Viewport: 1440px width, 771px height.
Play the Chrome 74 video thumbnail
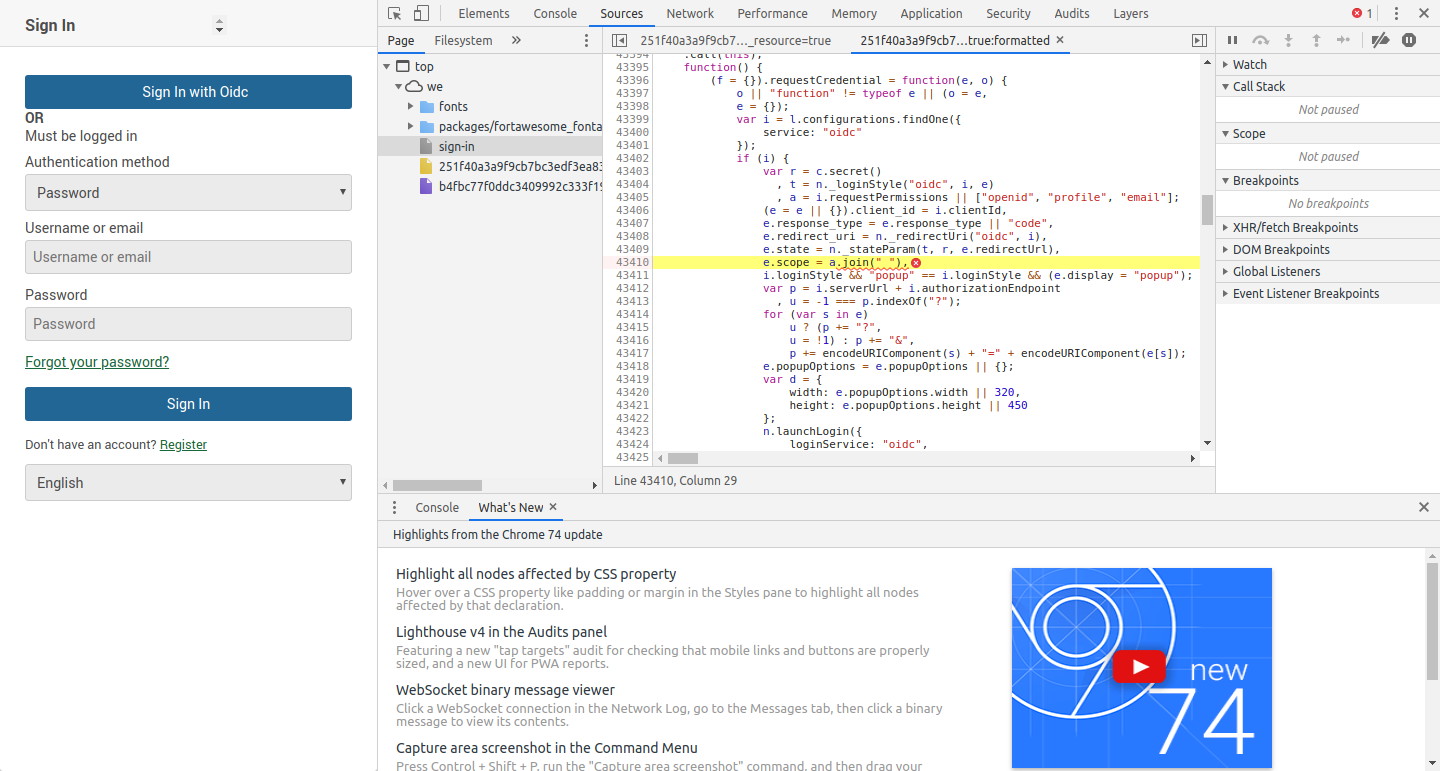coord(1140,666)
